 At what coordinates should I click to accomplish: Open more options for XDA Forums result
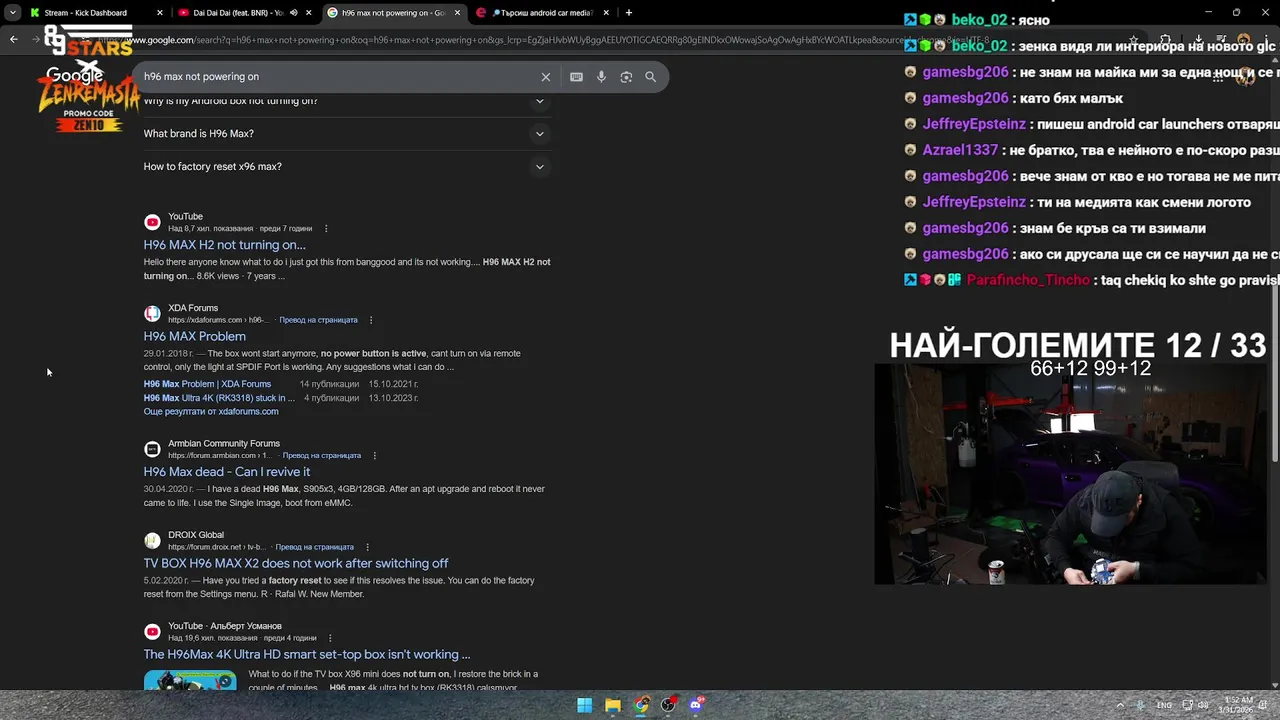coord(371,320)
